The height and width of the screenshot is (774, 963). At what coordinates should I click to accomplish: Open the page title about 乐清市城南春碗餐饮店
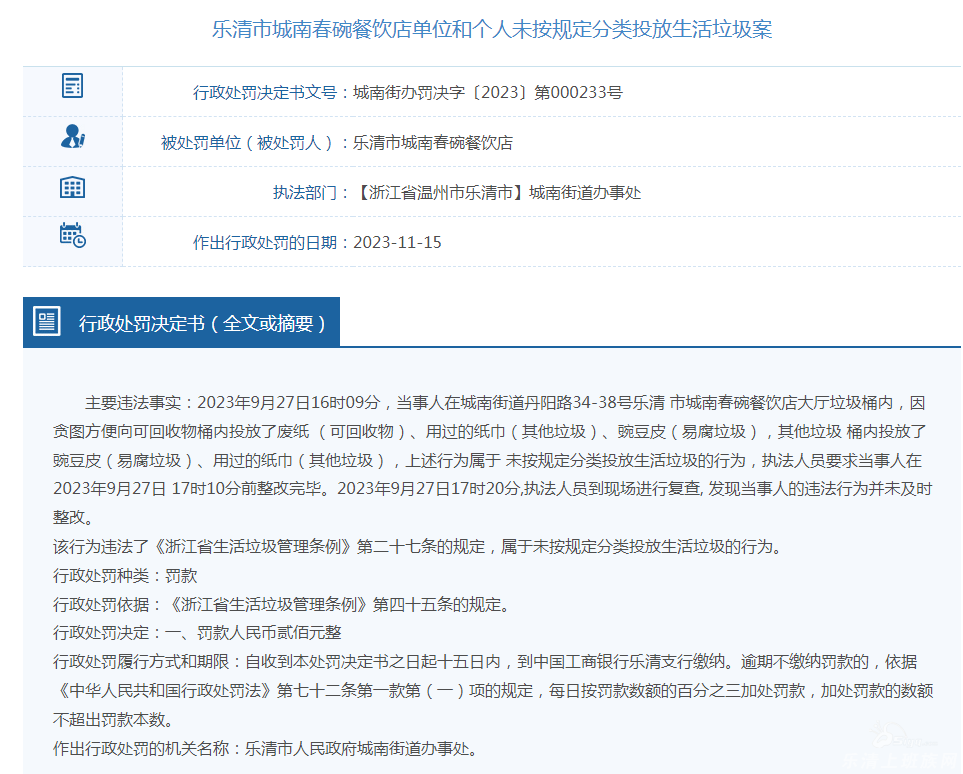point(491,29)
